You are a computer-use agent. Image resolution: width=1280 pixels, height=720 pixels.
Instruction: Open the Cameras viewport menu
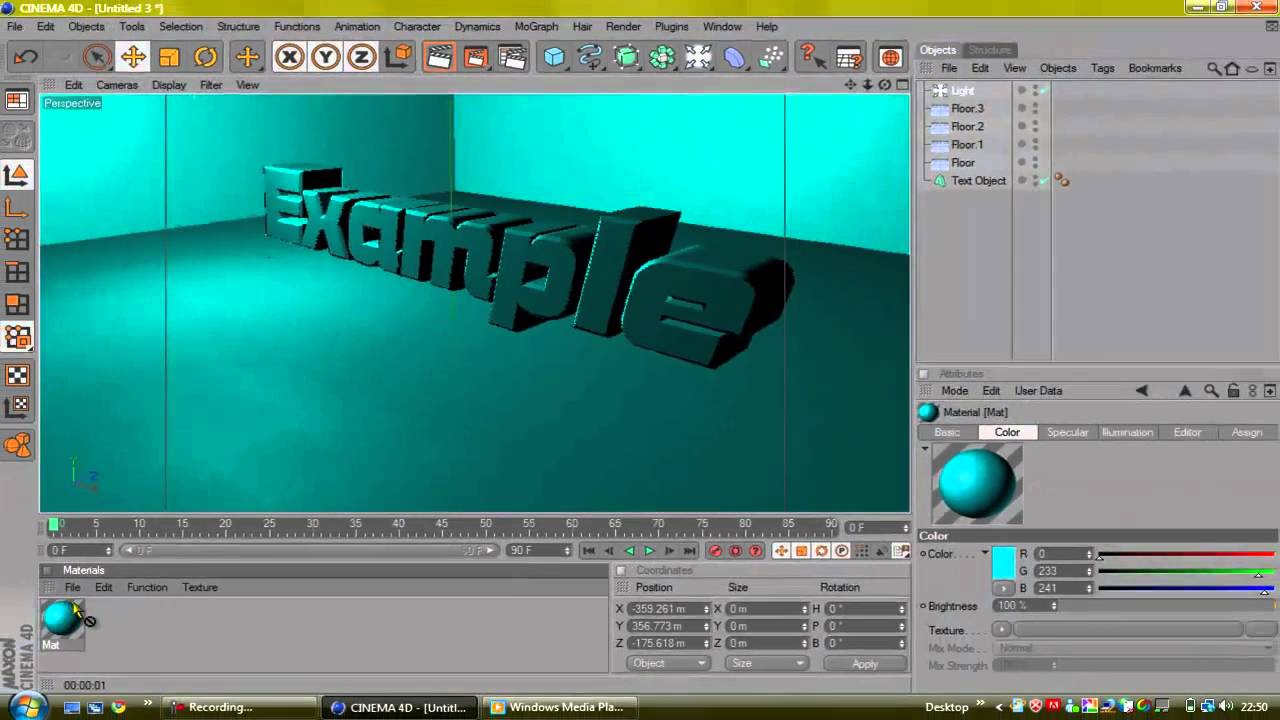point(117,85)
